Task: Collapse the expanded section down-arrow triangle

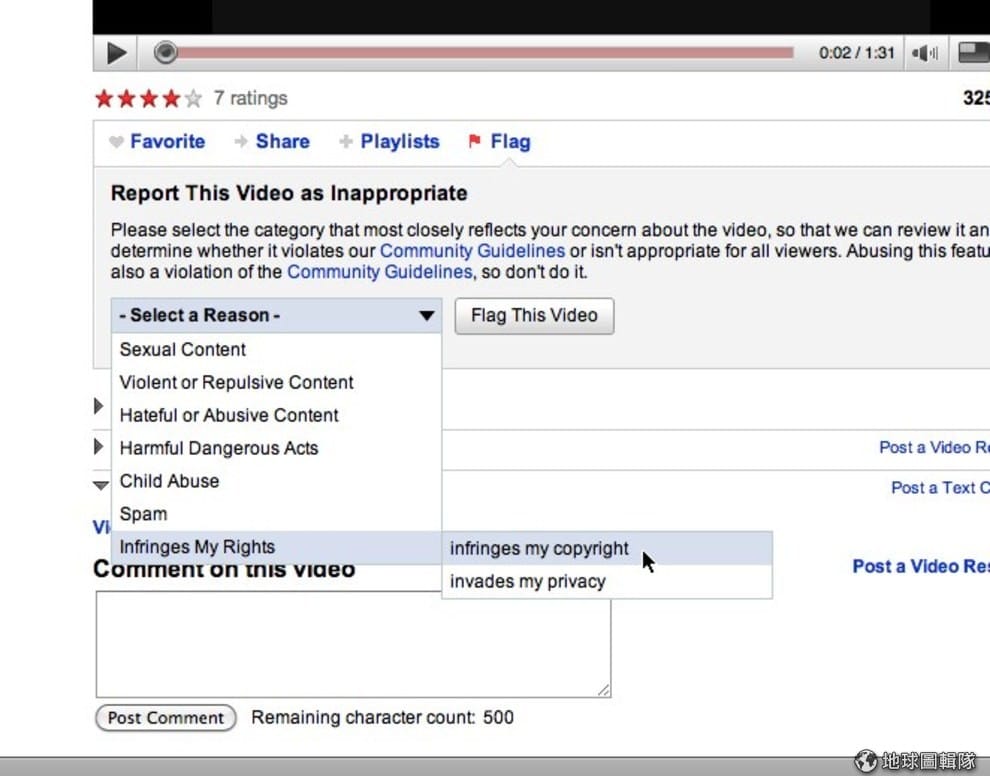Action: 100,485
